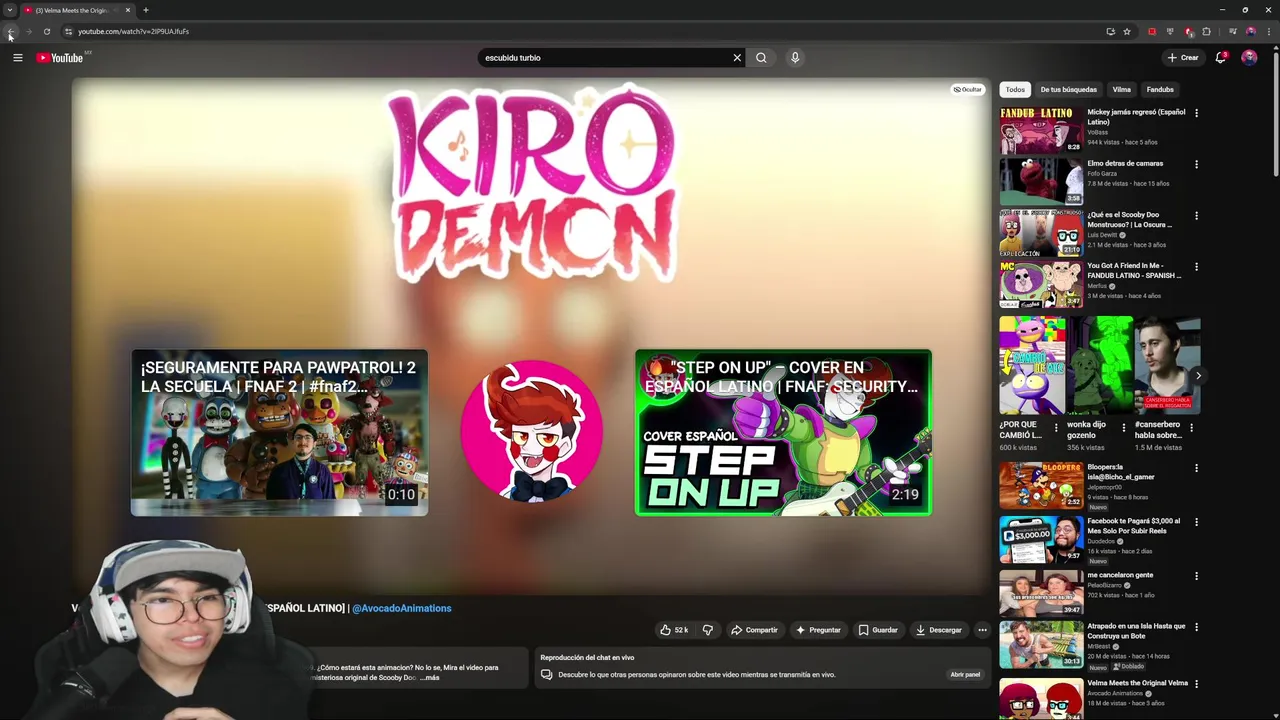1280x720 pixels.
Task: Start a voice search with the microphone
Action: [795, 58]
